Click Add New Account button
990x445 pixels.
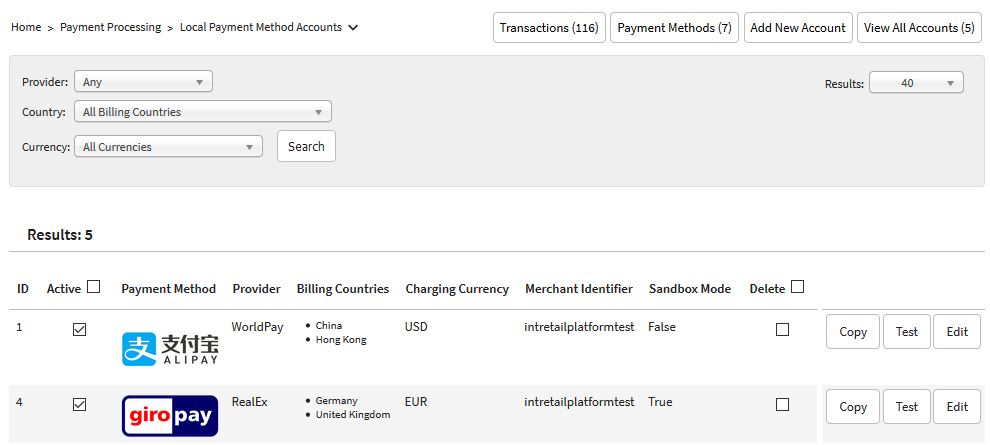tap(797, 28)
